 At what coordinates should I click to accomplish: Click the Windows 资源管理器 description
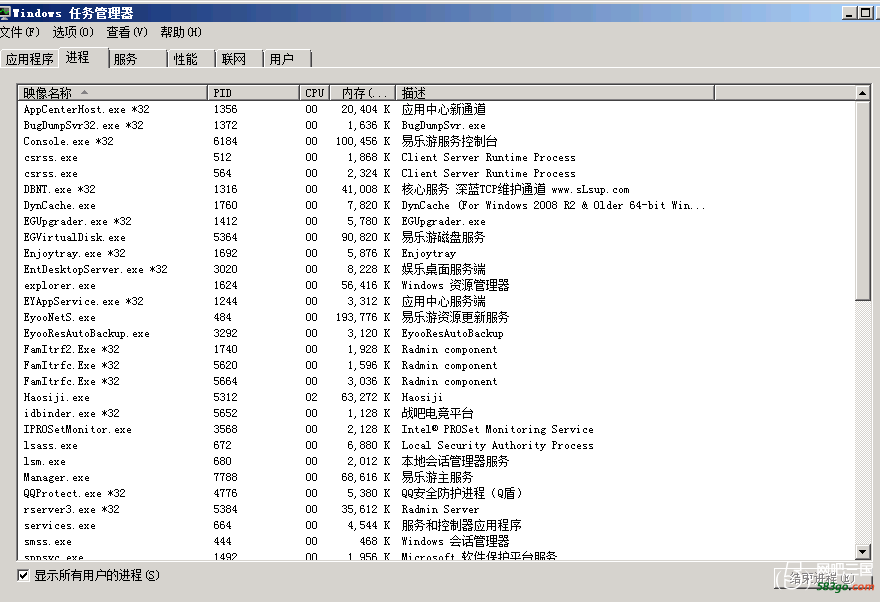coord(455,285)
